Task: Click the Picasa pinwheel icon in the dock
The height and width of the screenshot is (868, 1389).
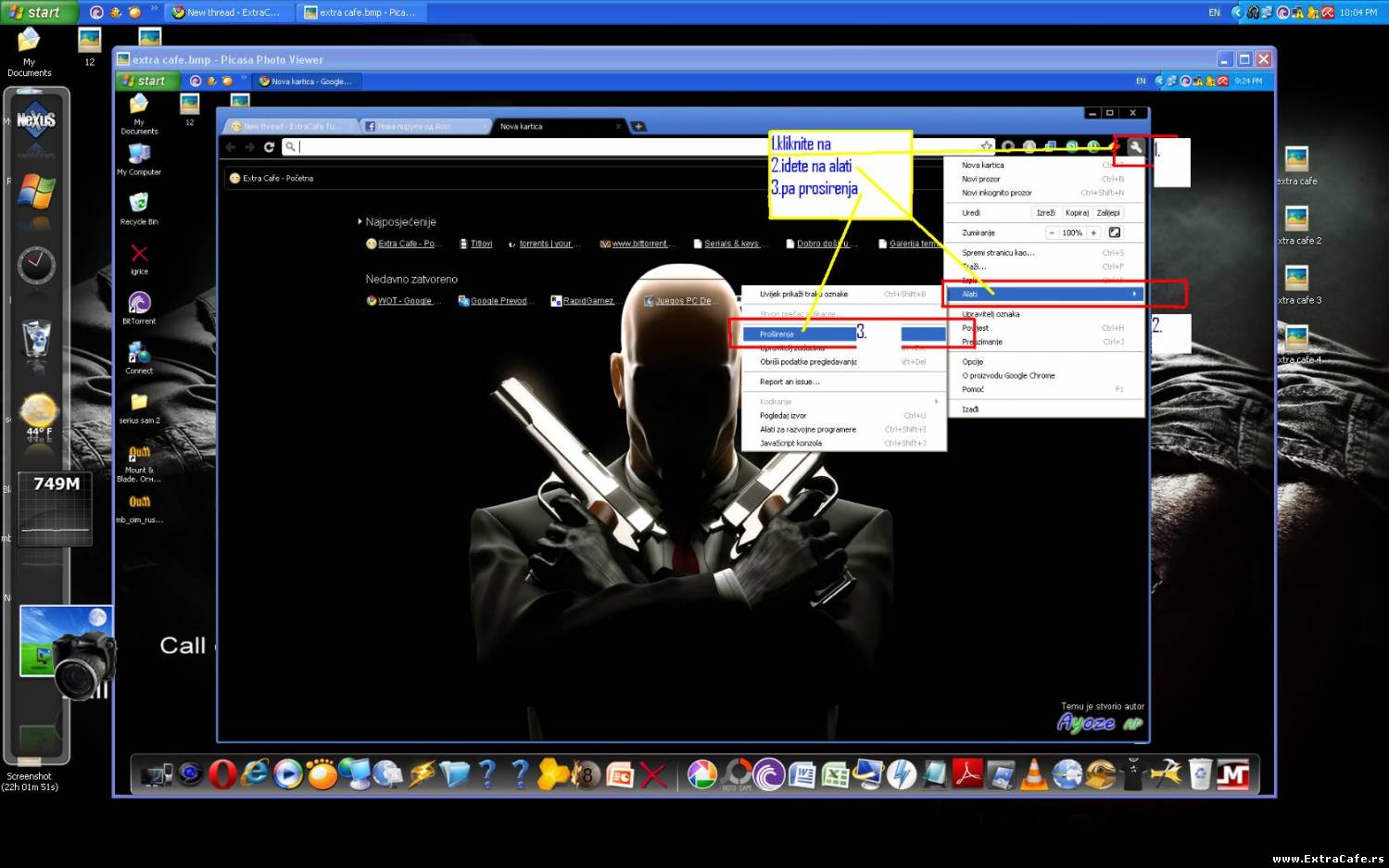Action: [x=702, y=774]
